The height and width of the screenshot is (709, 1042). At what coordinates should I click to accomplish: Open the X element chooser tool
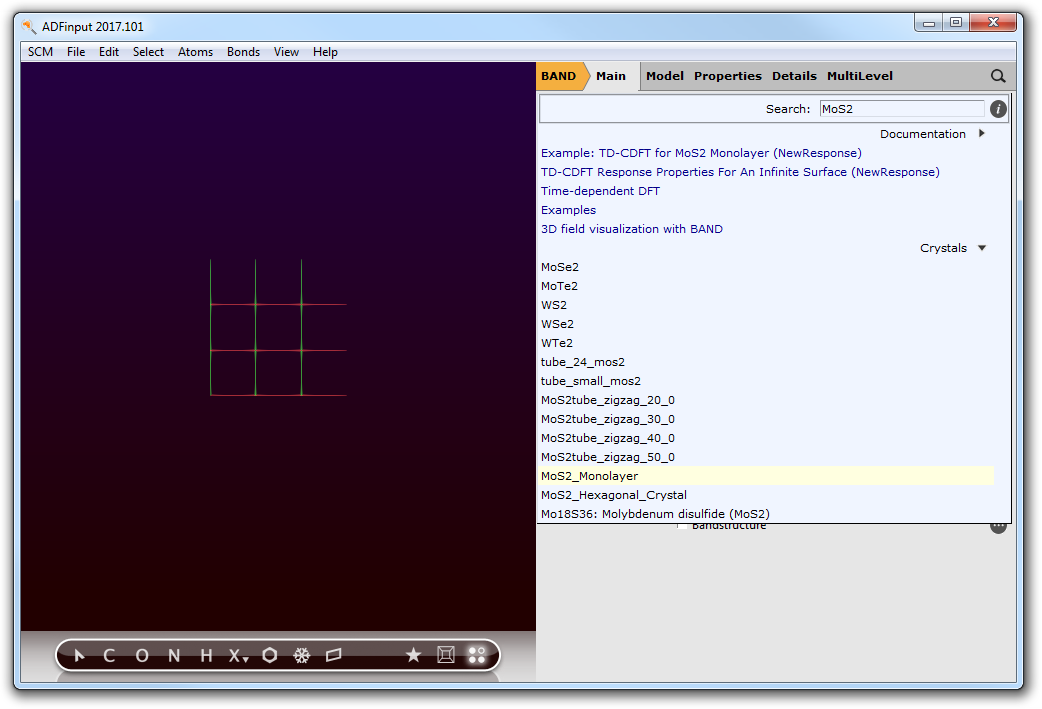pos(238,656)
